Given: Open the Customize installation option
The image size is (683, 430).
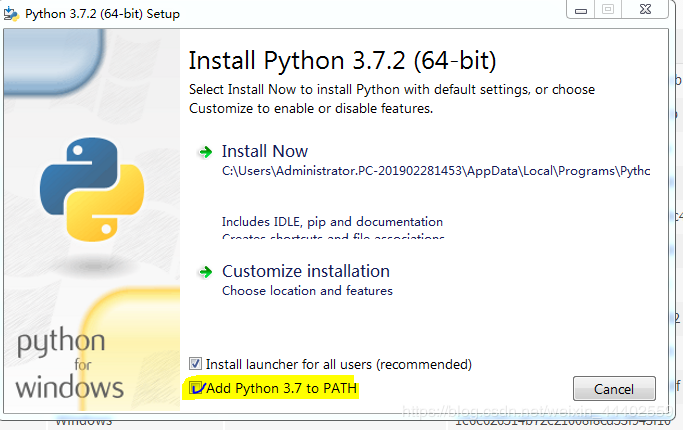Looking at the screenshot, I should coord(305,271).
